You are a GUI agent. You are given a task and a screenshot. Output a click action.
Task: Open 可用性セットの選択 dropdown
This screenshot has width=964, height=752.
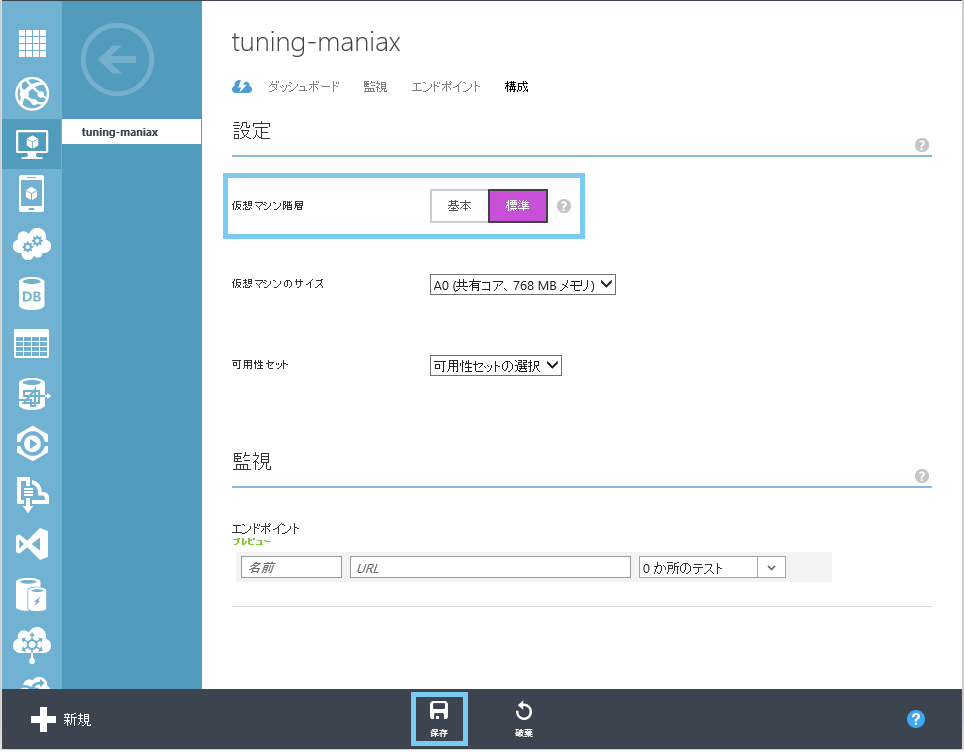(x=496, y=366)
